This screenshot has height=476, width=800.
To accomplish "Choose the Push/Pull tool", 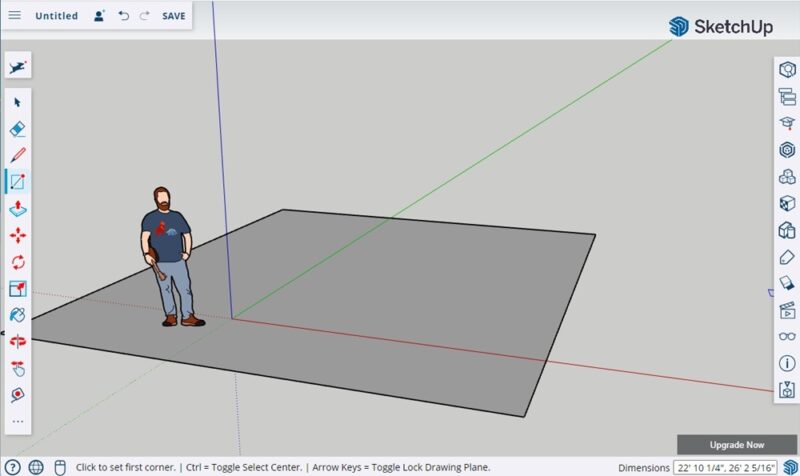I will tap(18, 208).
